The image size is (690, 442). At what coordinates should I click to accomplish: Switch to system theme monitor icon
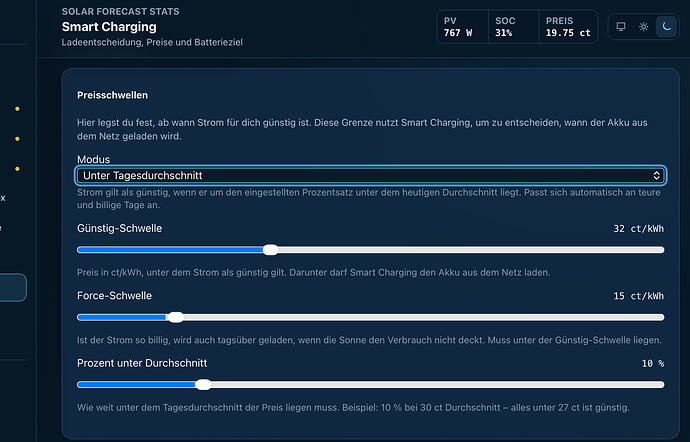point(620,27)
